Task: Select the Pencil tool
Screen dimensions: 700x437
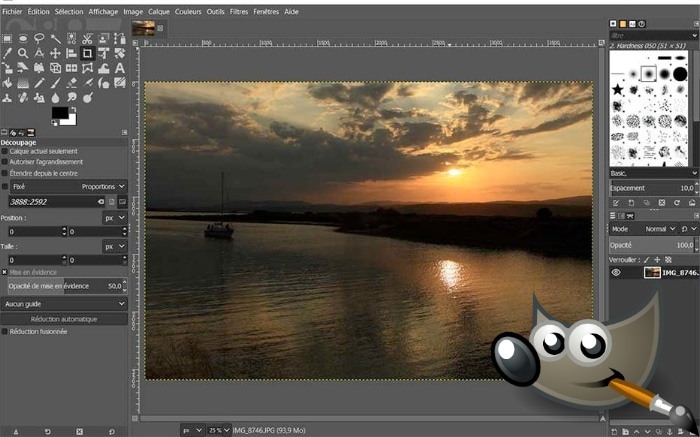Action: (x=39, y=83)
